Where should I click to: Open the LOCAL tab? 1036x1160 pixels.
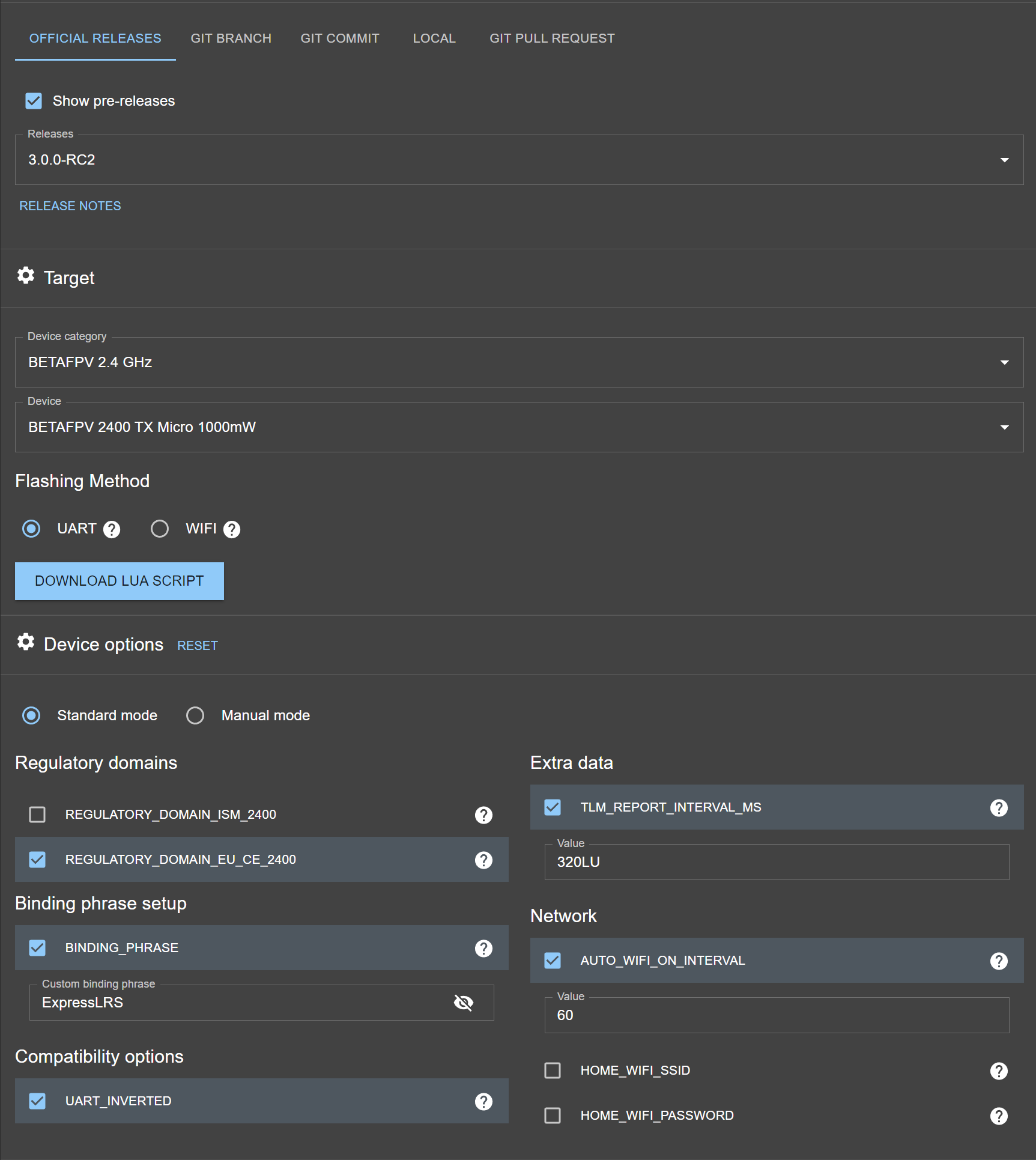[434, 38]
